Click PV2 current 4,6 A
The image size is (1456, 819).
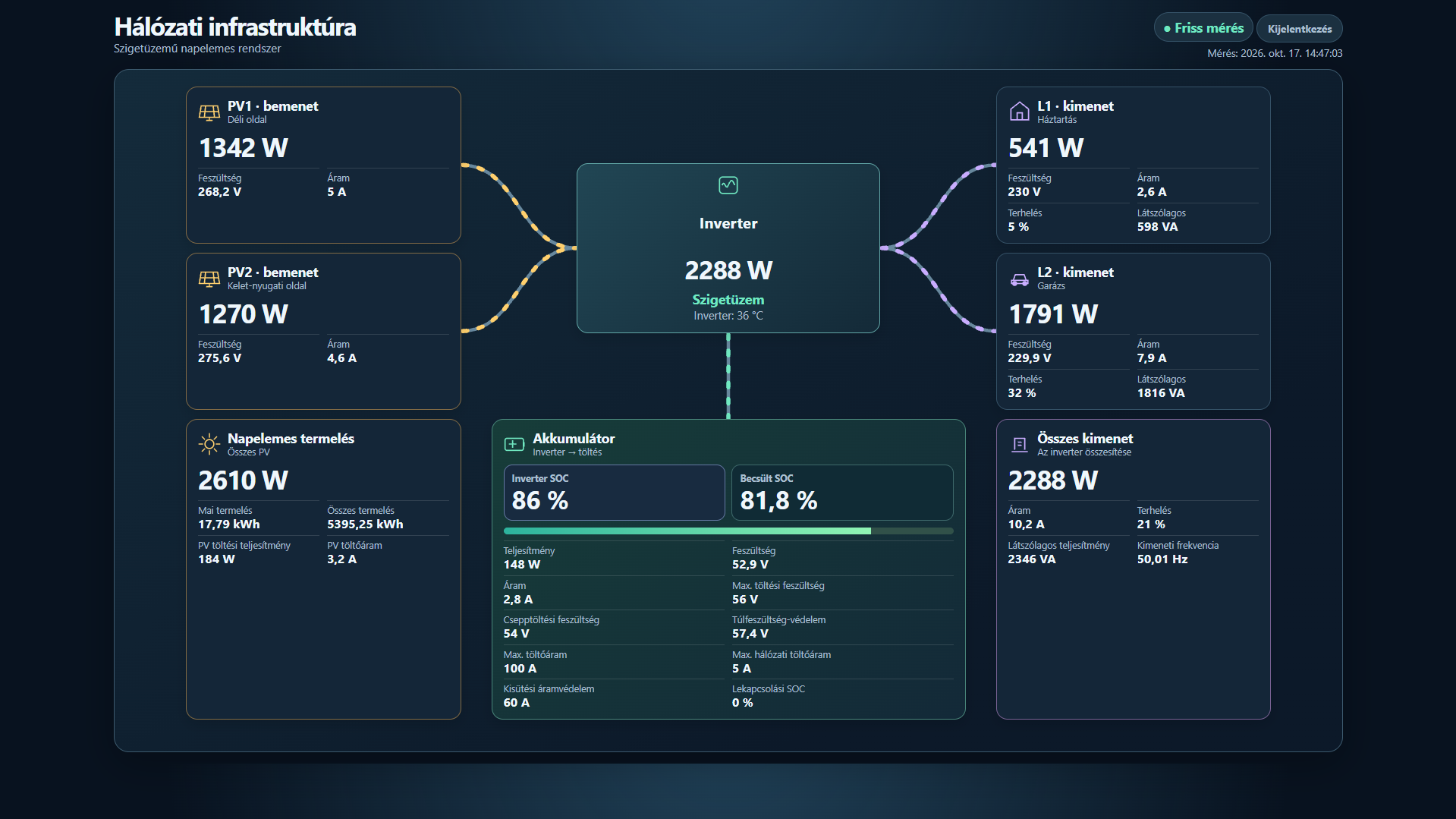click(x=341, y=358)
